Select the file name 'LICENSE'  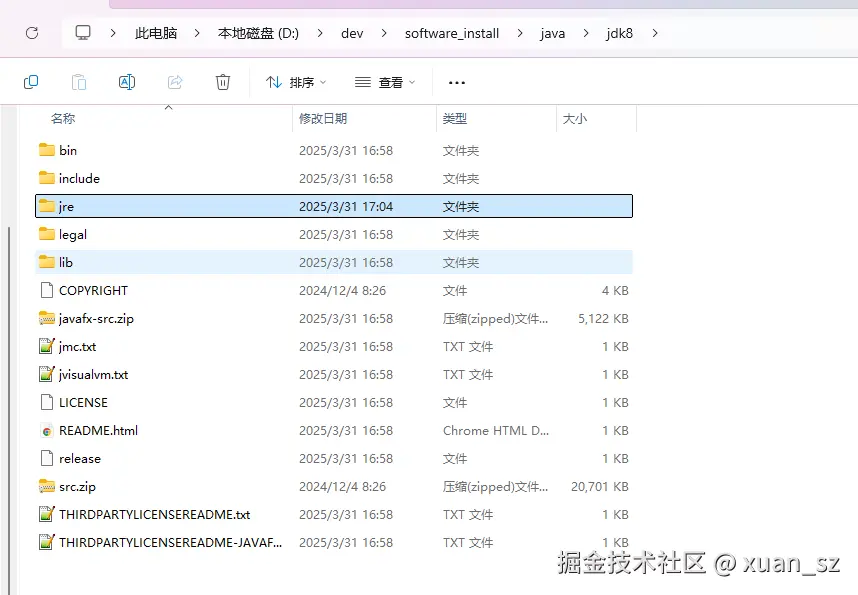(x=83, y=403)
